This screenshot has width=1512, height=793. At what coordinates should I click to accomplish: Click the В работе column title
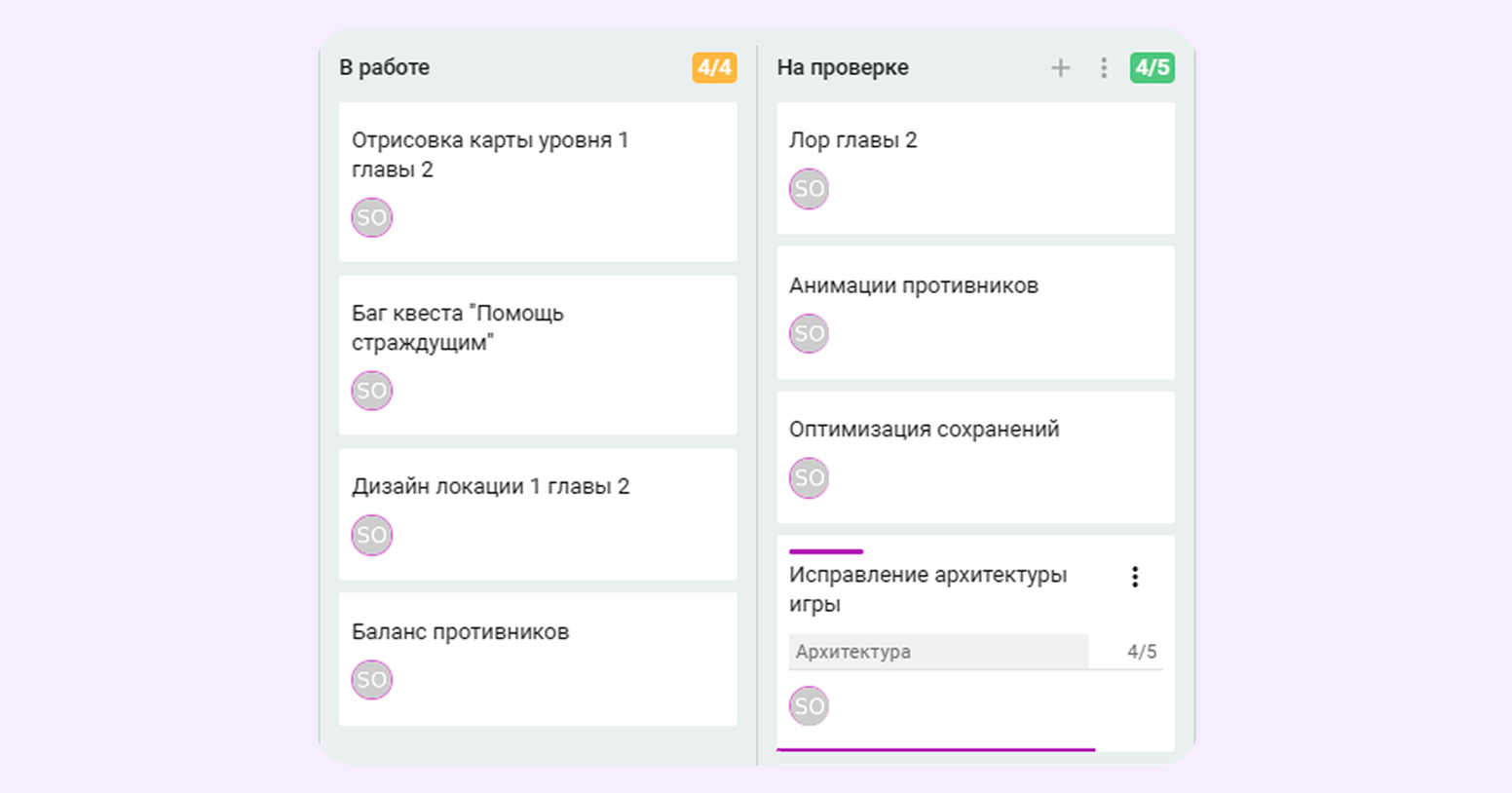384,67
